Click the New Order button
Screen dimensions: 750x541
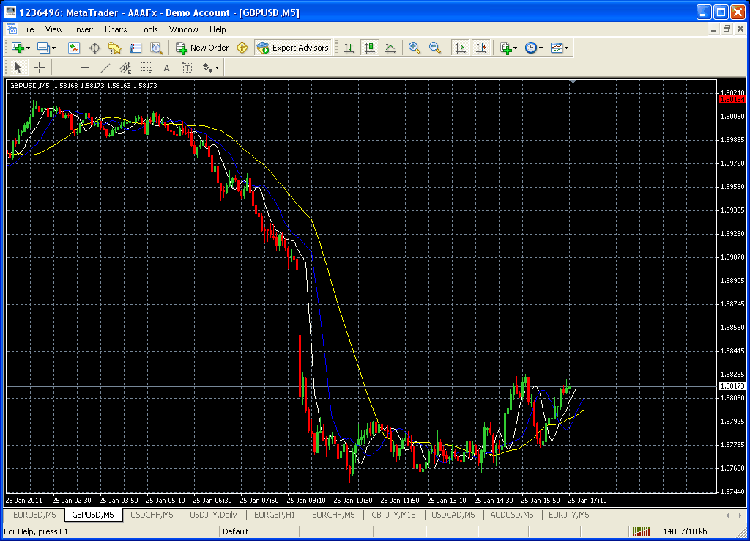pyautogui.click(x=203, y=48)
